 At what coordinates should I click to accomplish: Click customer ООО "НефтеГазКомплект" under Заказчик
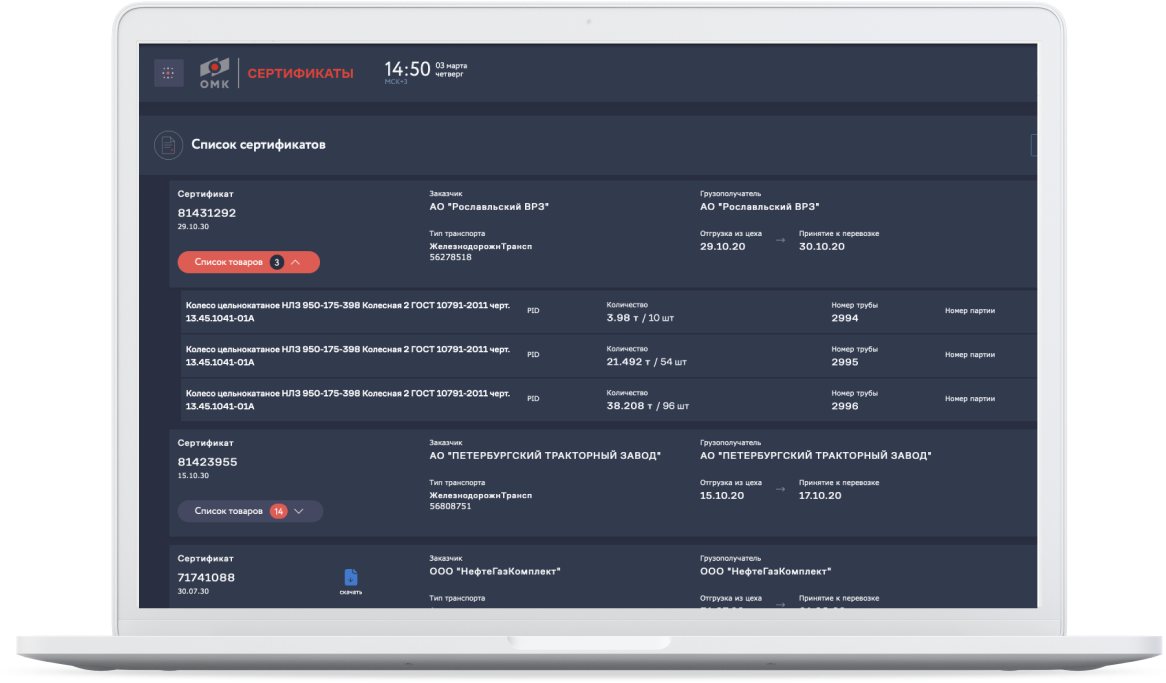(495, 571)
